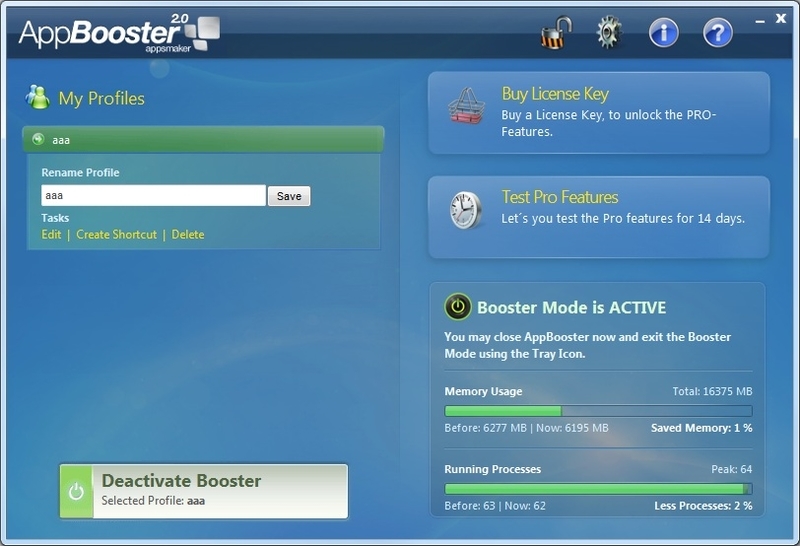Click the 'Saved Memory: 1 %' text
This screenshot has width=800, height=546.
[702, 428]
